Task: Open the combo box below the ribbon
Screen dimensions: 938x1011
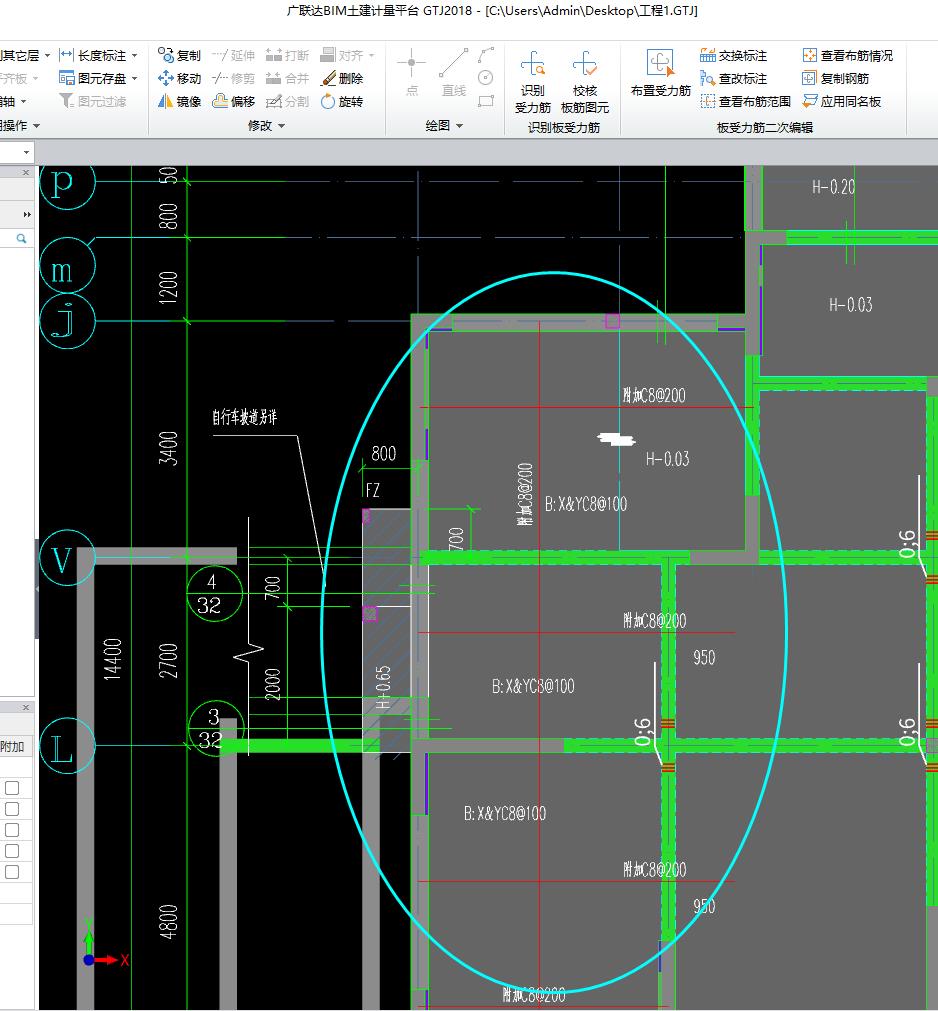Action: [x=26, y=153]
